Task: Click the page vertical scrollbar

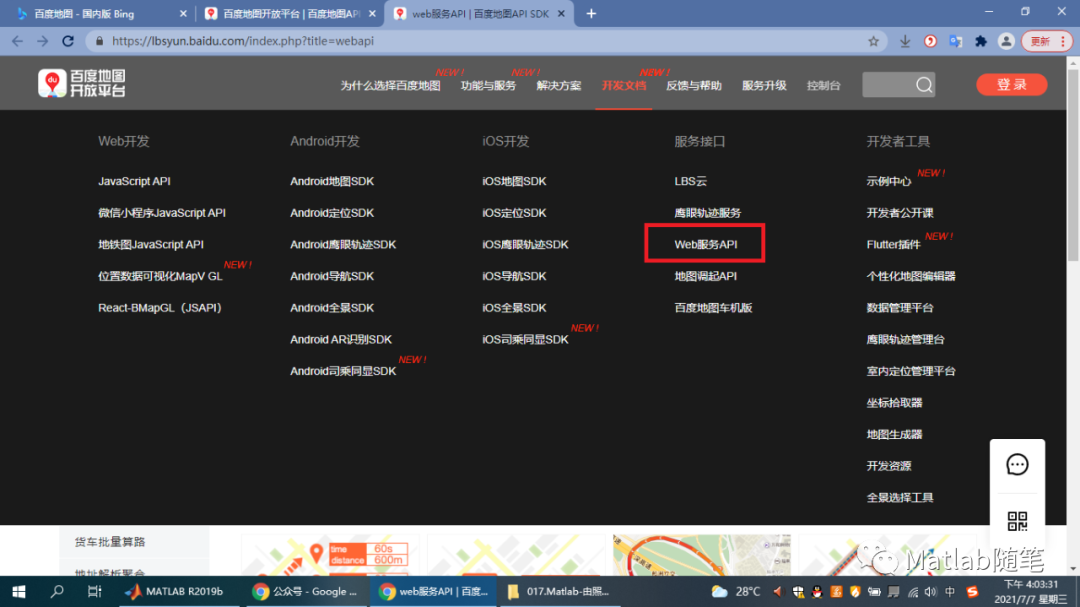Action: point(1073,163)
